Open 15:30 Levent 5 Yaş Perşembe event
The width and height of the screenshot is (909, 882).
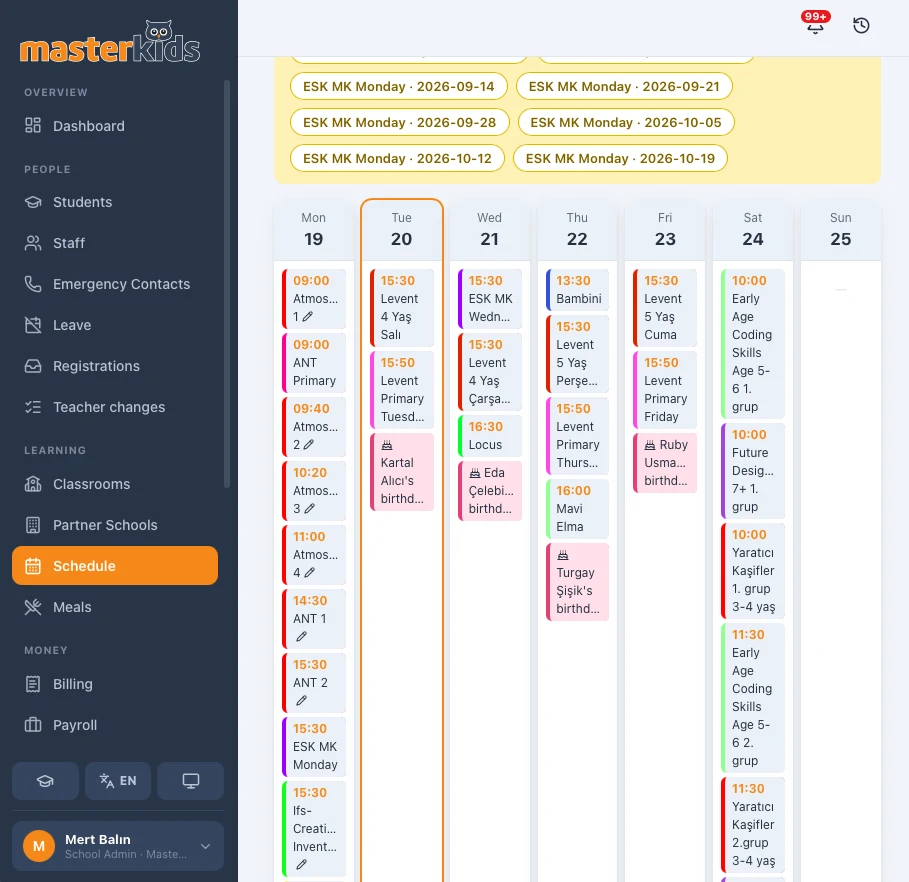(577, 354)
